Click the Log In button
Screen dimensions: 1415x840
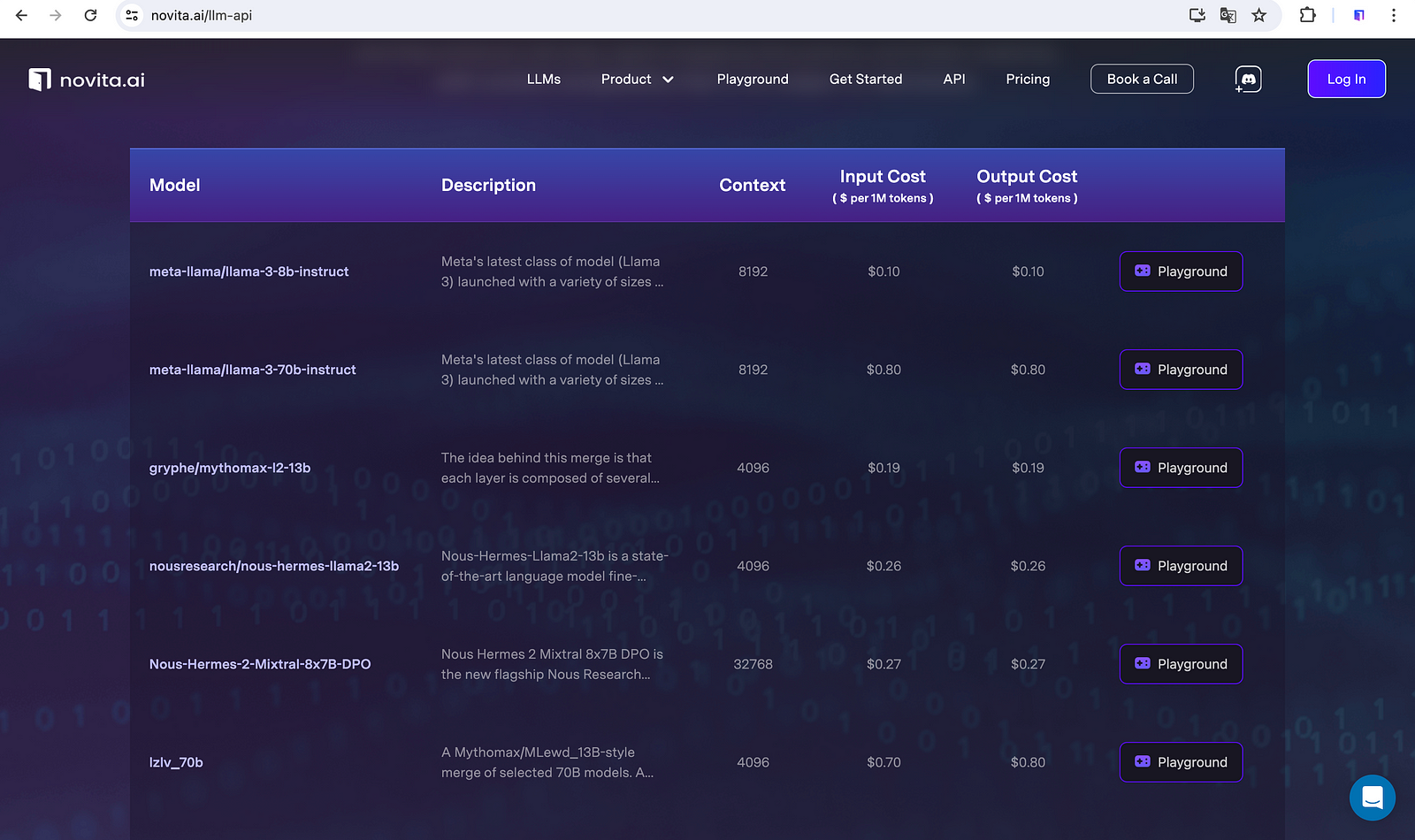pos(1346,80)
